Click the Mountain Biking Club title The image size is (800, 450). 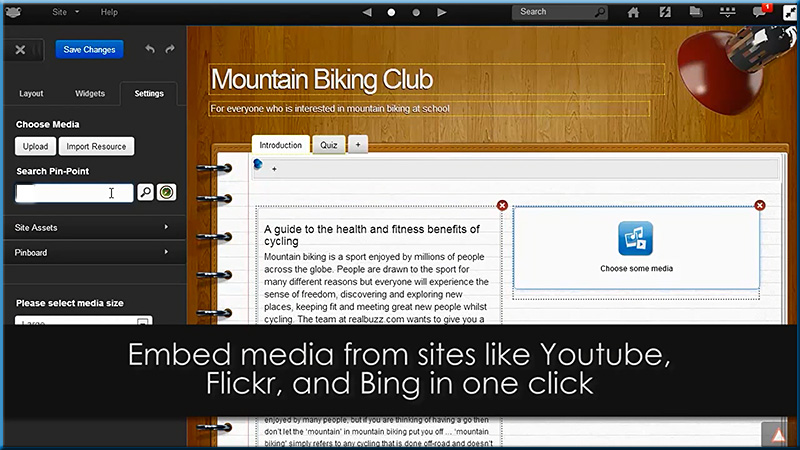tap(322, 80)
